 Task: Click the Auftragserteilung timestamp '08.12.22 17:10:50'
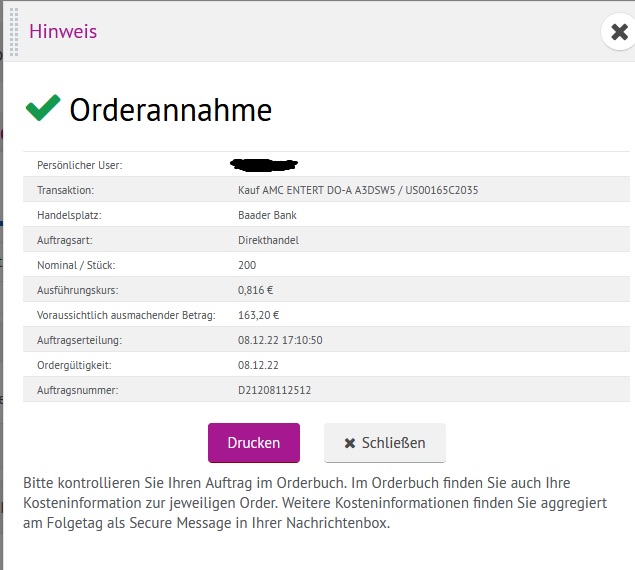(280, 340)
